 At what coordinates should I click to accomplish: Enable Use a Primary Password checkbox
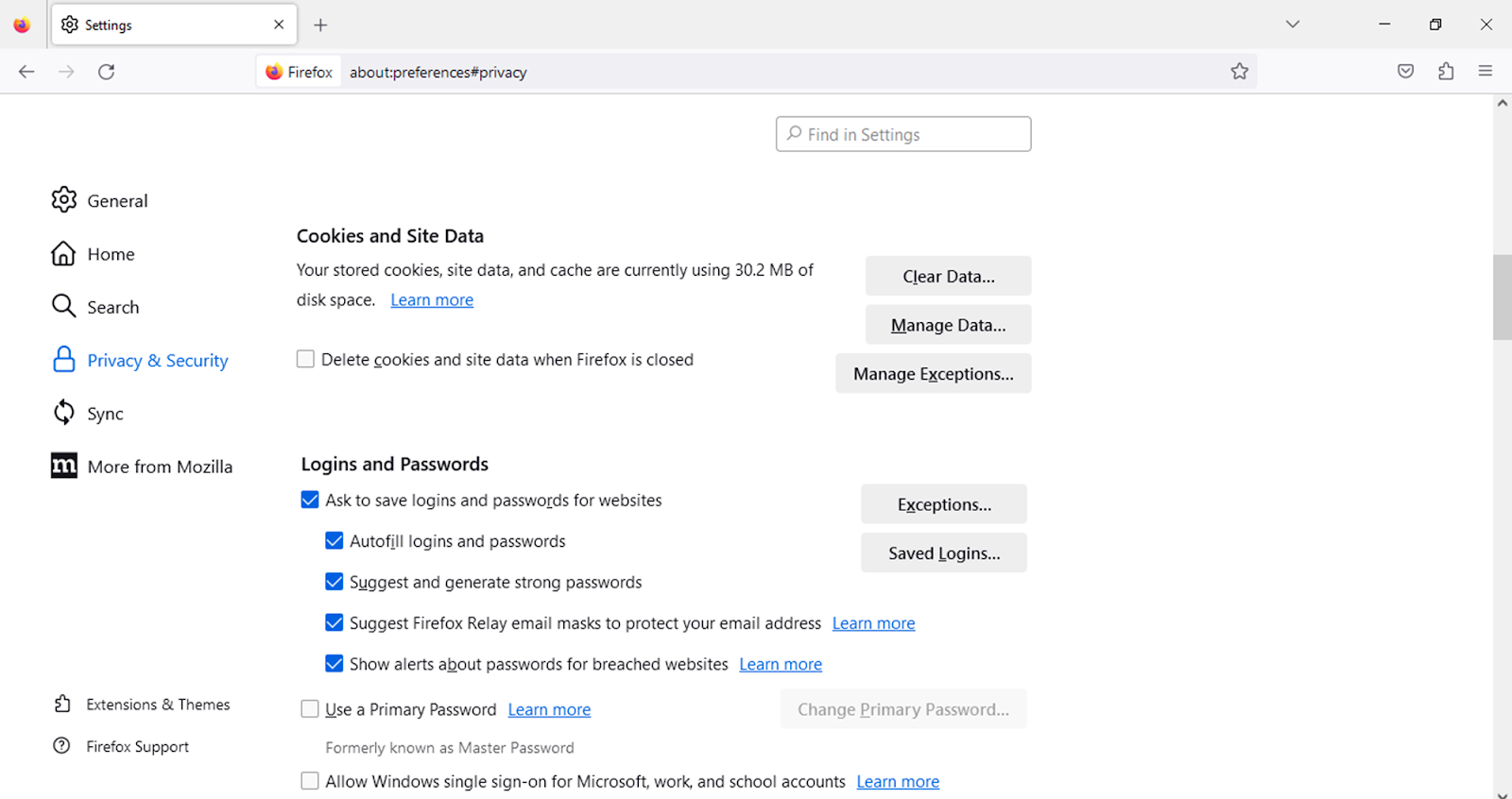click(310, 709)
